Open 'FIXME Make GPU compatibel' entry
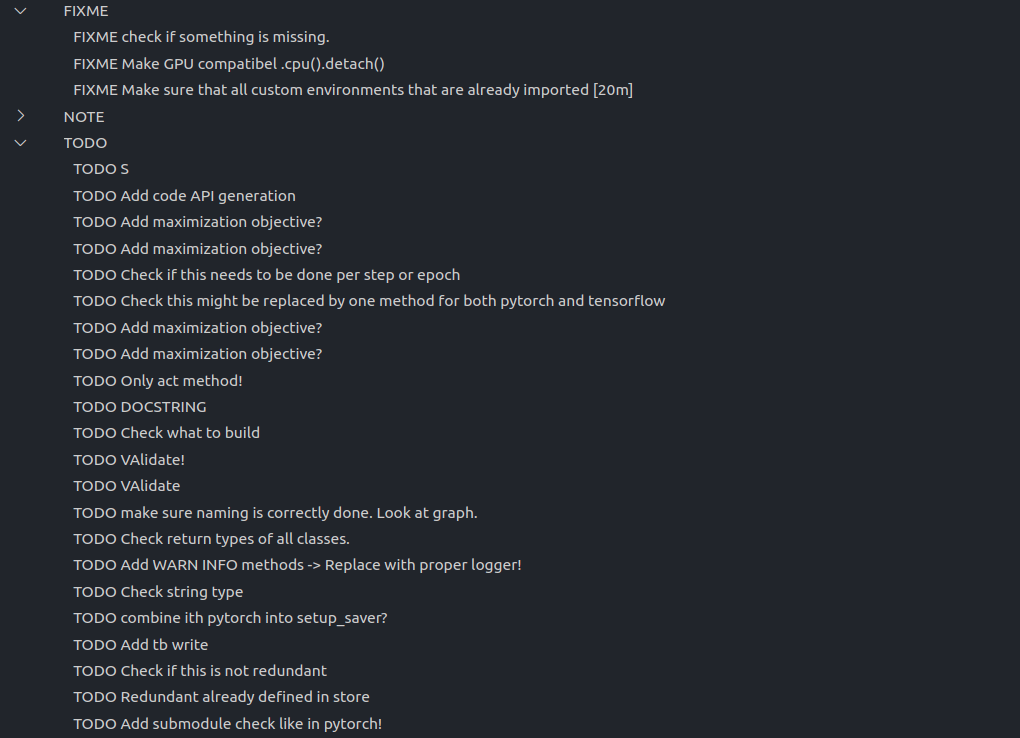The height and width of the screenshot is (738, 1020). pos(229,64)
